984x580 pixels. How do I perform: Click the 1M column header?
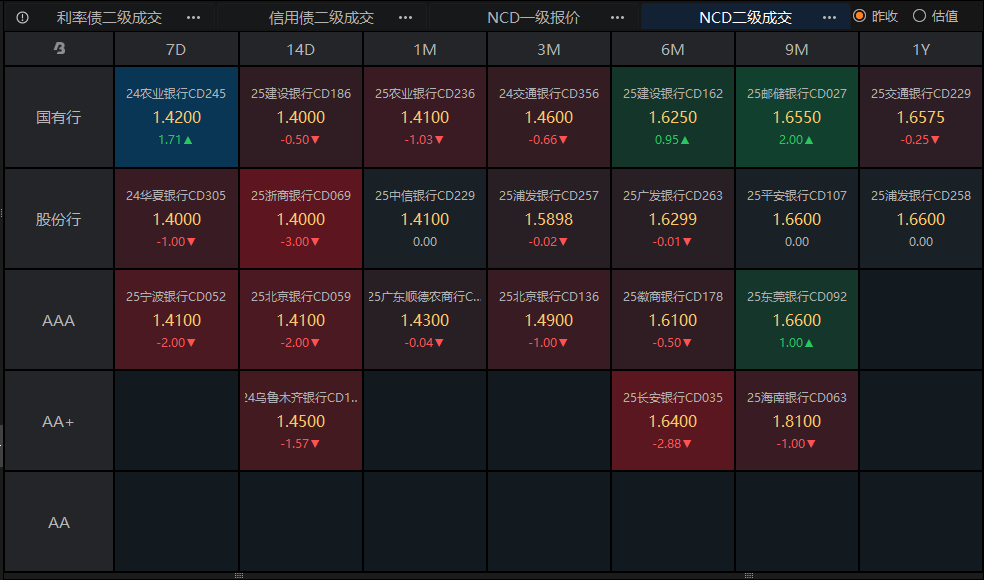coord(425,49)
